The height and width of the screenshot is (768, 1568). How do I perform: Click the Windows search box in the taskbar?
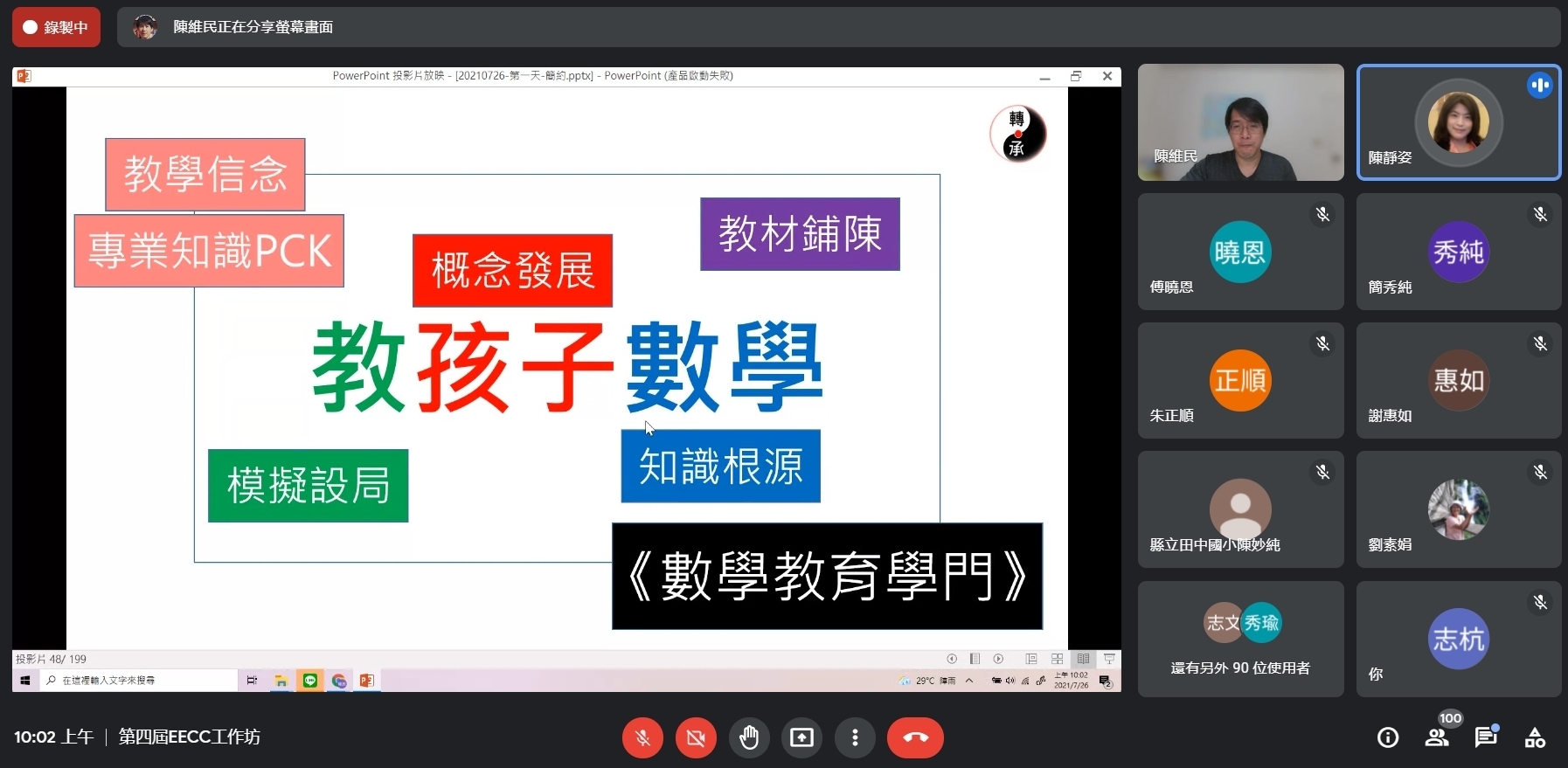(x=140, y=681)
